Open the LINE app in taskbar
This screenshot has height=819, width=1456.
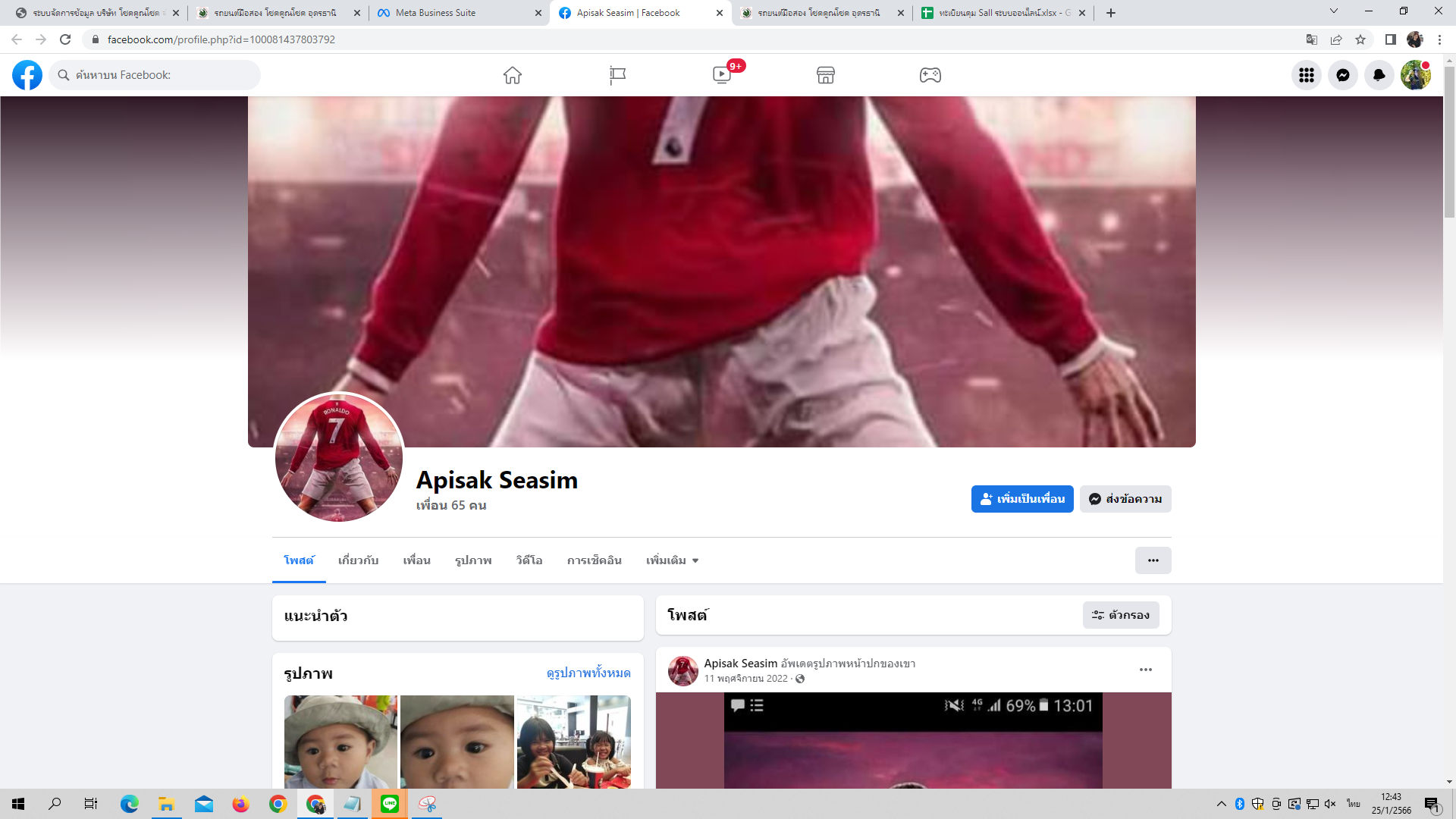(x=390, y=804)
